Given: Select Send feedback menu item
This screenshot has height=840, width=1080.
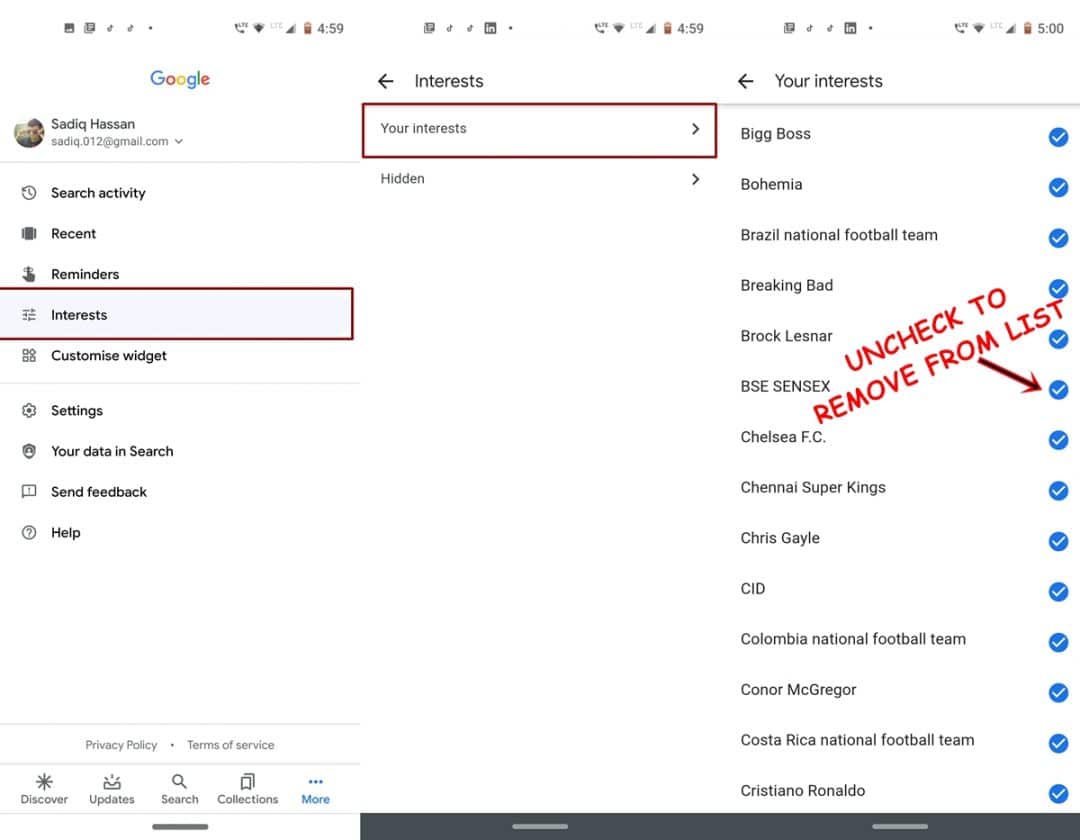Looking at the screenshot, I should point(180,492).
